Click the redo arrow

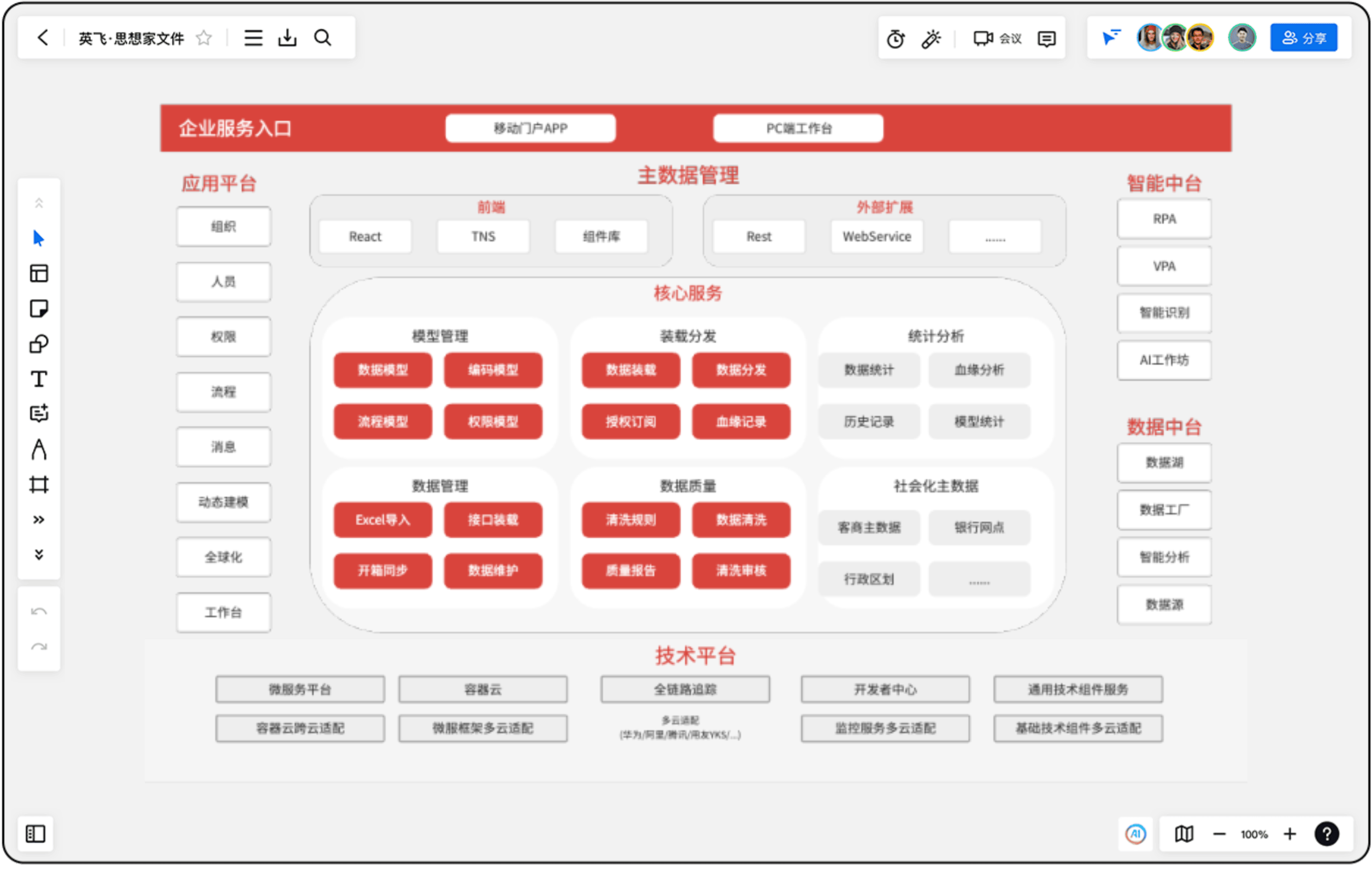click(x=39, y=646)
